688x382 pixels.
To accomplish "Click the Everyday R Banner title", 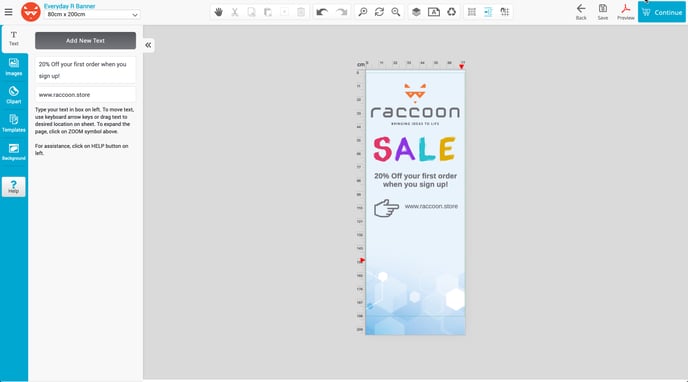I will pos(69,6).
